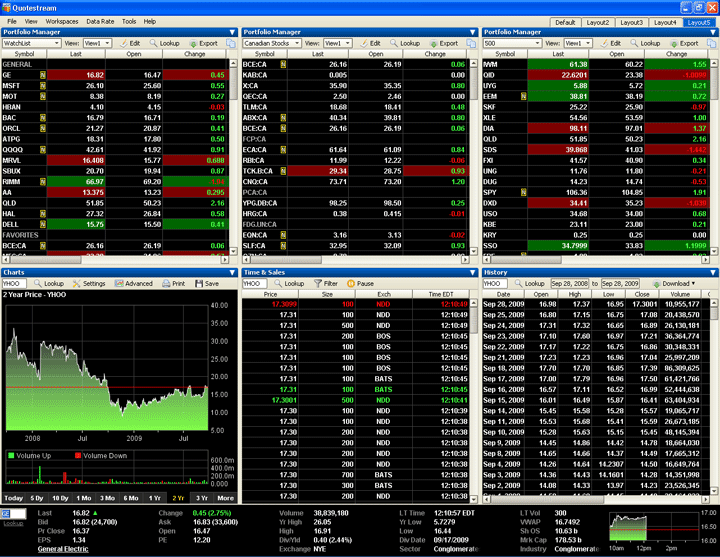
Task: Export the 500 portfolio list
Action: [684, 43]
